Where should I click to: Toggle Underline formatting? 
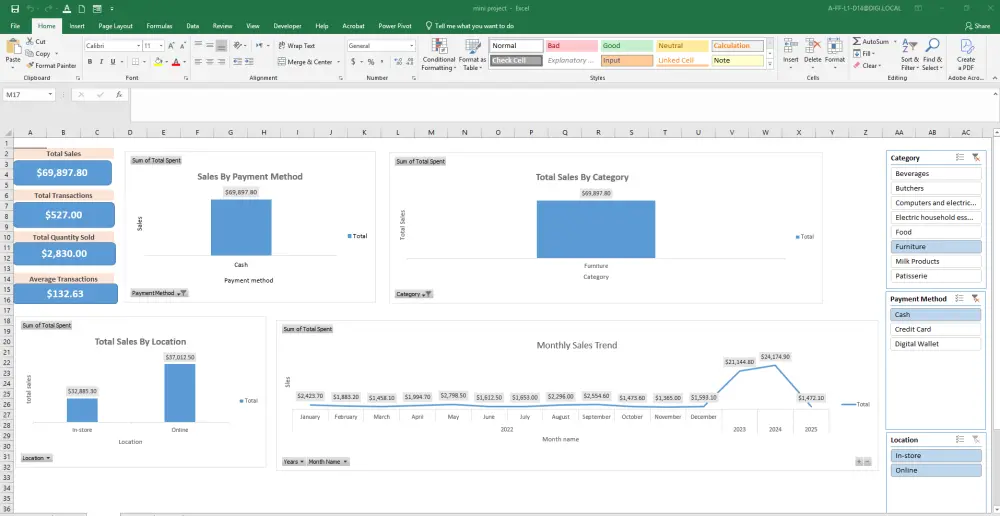click(113, 62)
